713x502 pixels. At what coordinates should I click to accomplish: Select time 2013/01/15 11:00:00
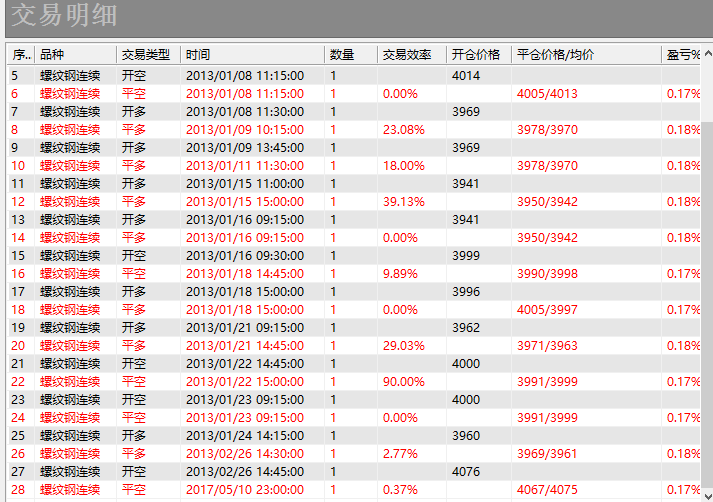click(245, 184)
